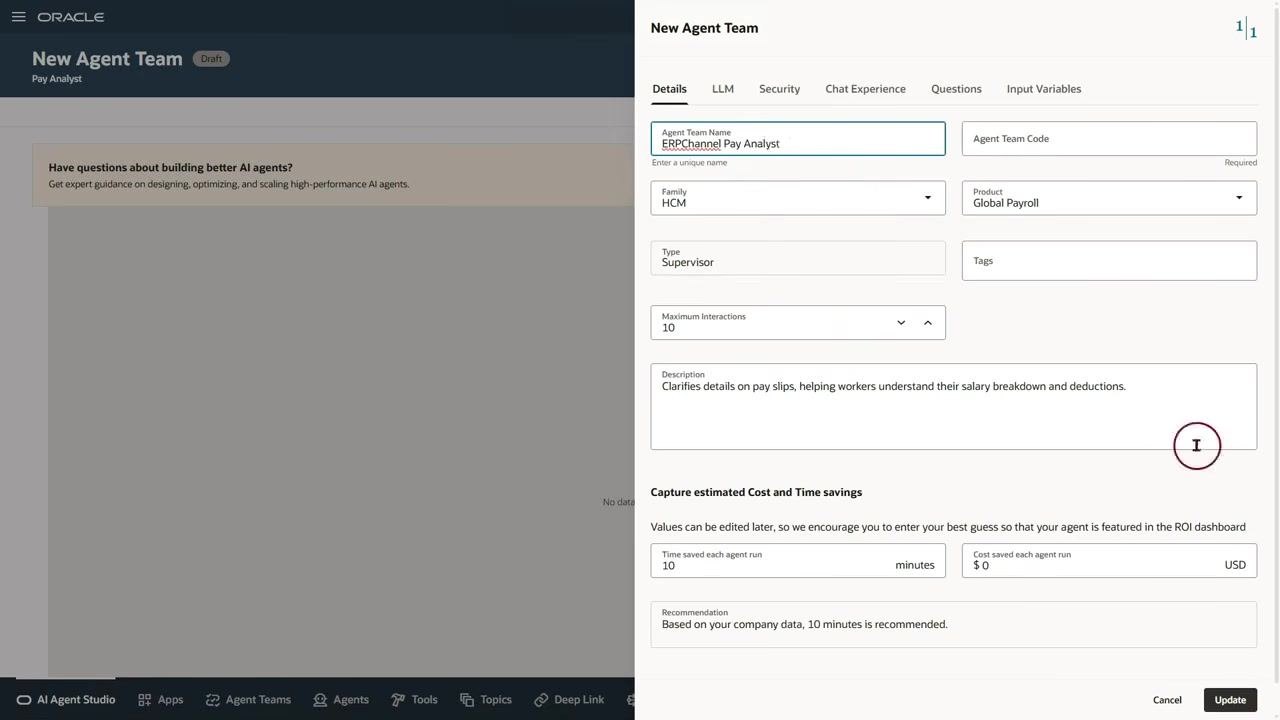This screenshot has width=1280, height=720.
Task: Open the Security tab
Action: tap(779, 89)
